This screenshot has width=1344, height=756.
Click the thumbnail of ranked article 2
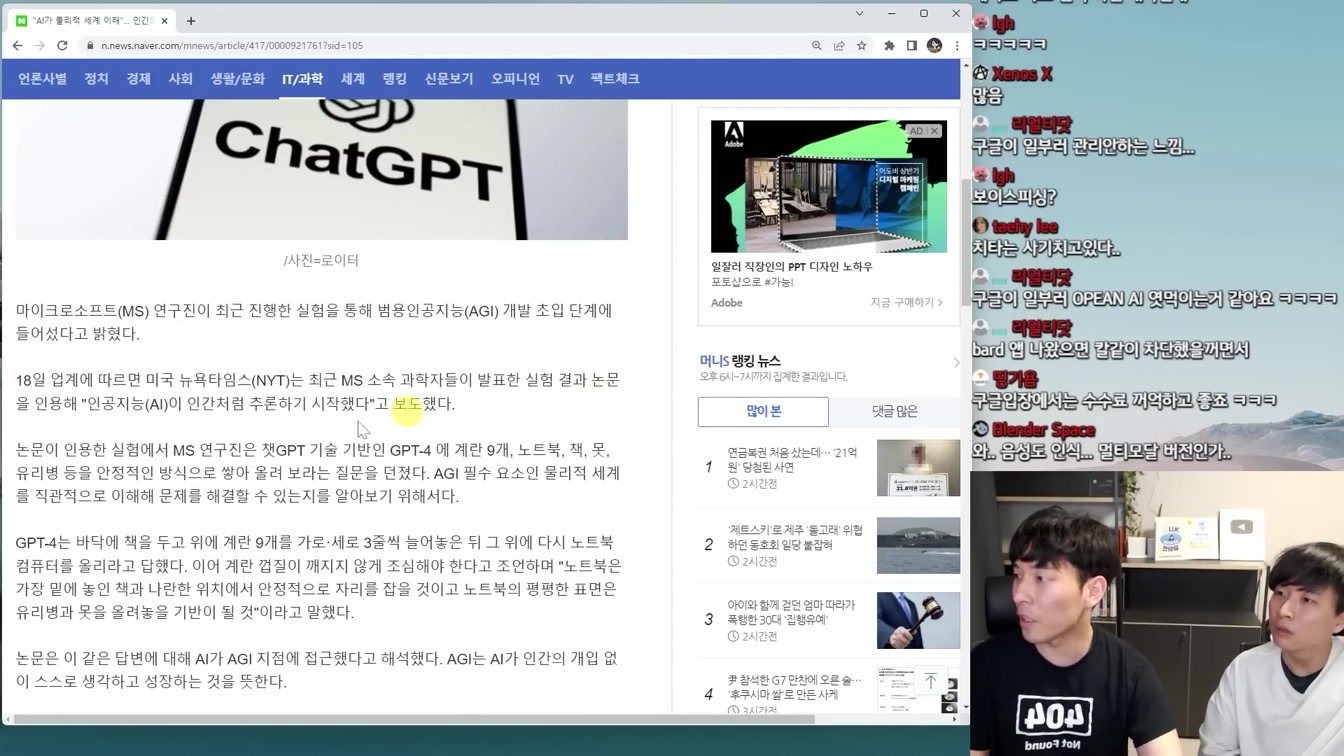918,545
